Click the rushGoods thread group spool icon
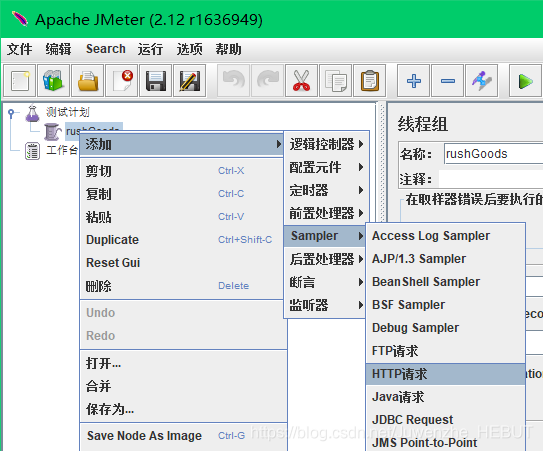543x451 pixels. point(52,132)
